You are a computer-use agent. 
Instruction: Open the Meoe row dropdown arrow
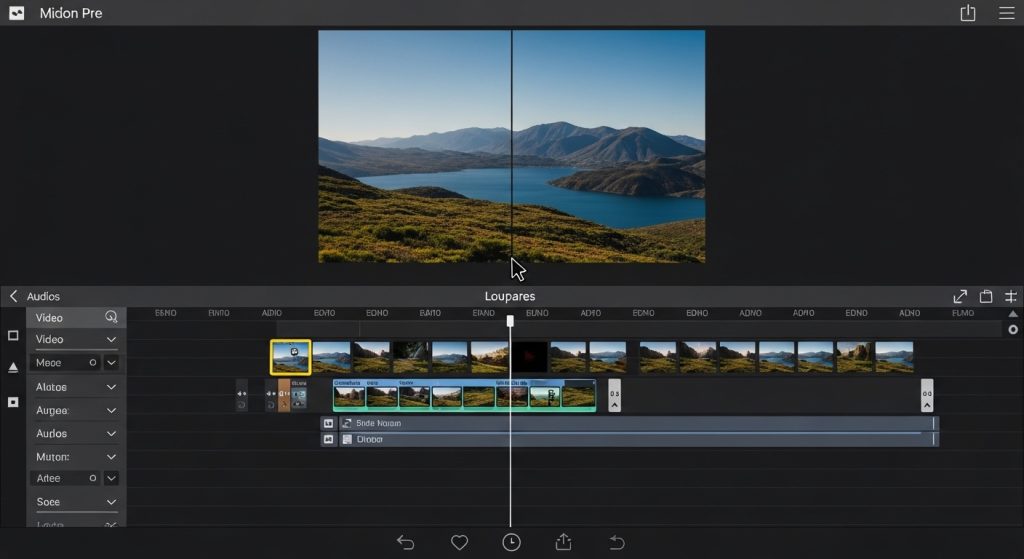pyautogui.click(x=111, y=362)
